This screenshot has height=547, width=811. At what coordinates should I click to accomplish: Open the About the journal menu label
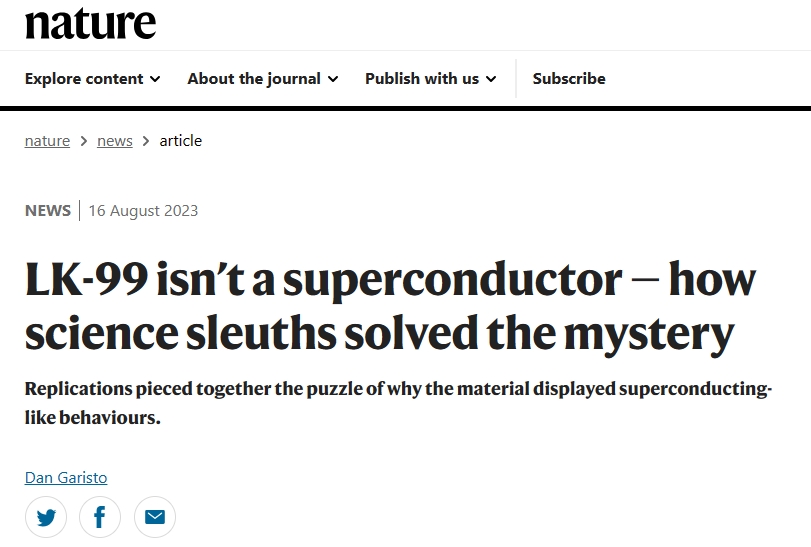pos(254,79)
